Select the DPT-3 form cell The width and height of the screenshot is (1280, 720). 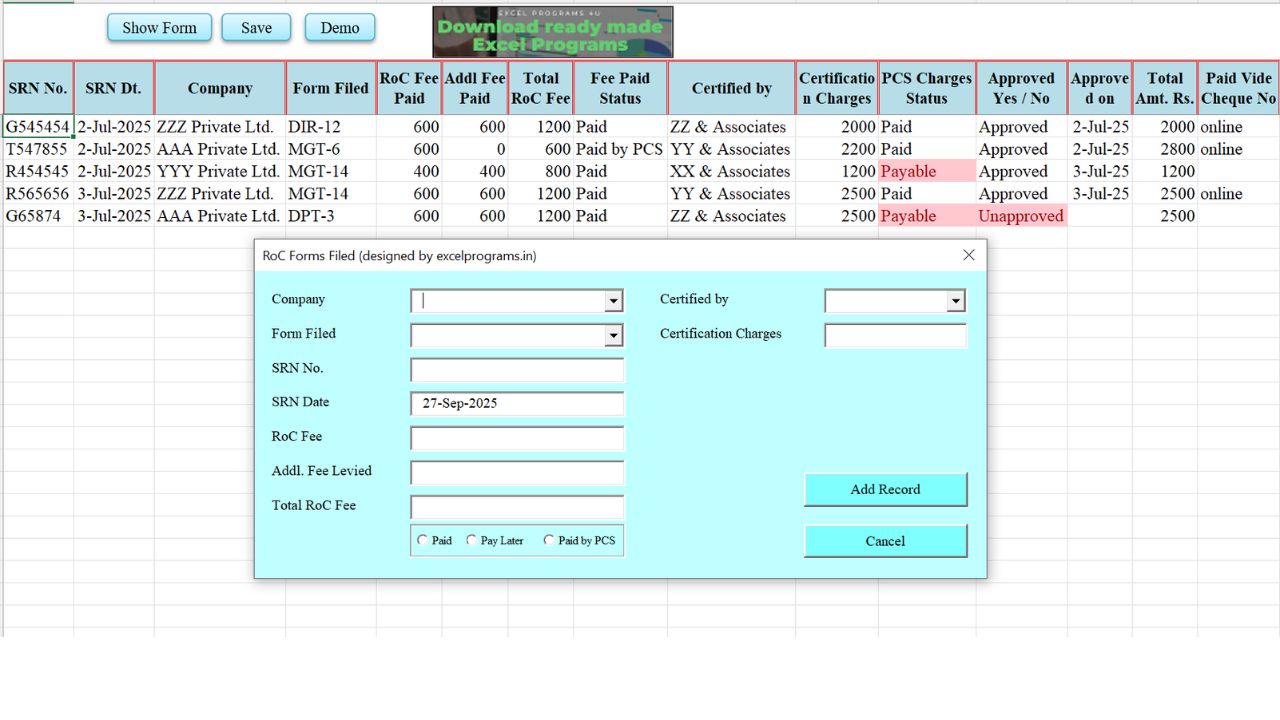click(x=331, y=216)
